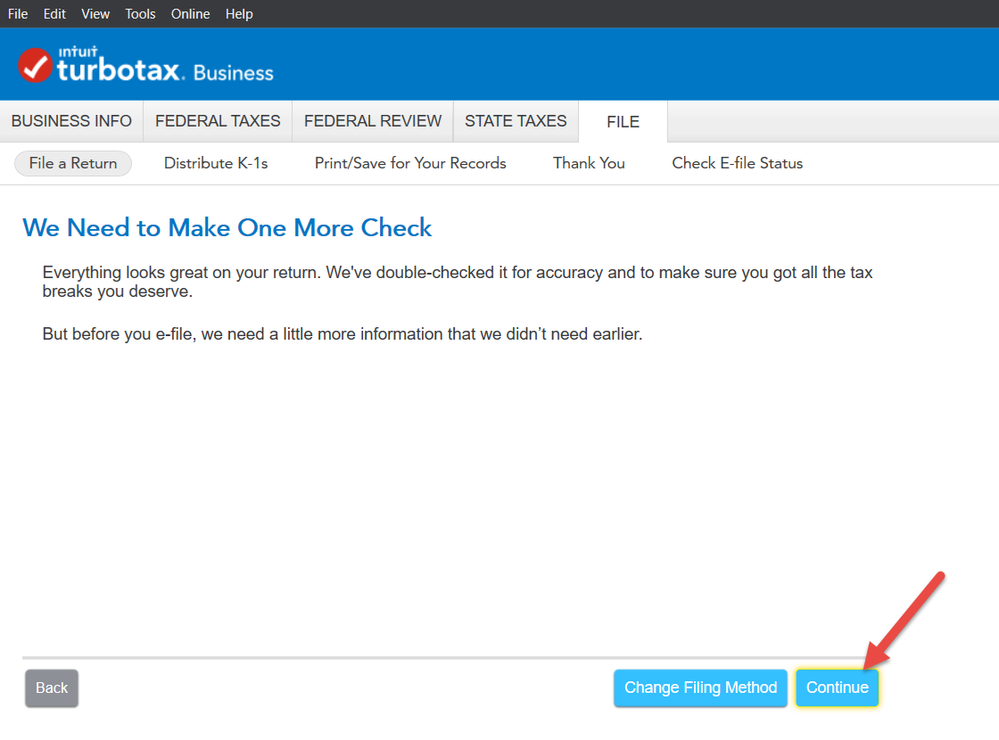Select the FEDERAL REVIEW tab
The image size is (999, 740).
click(x=373, y=121)
